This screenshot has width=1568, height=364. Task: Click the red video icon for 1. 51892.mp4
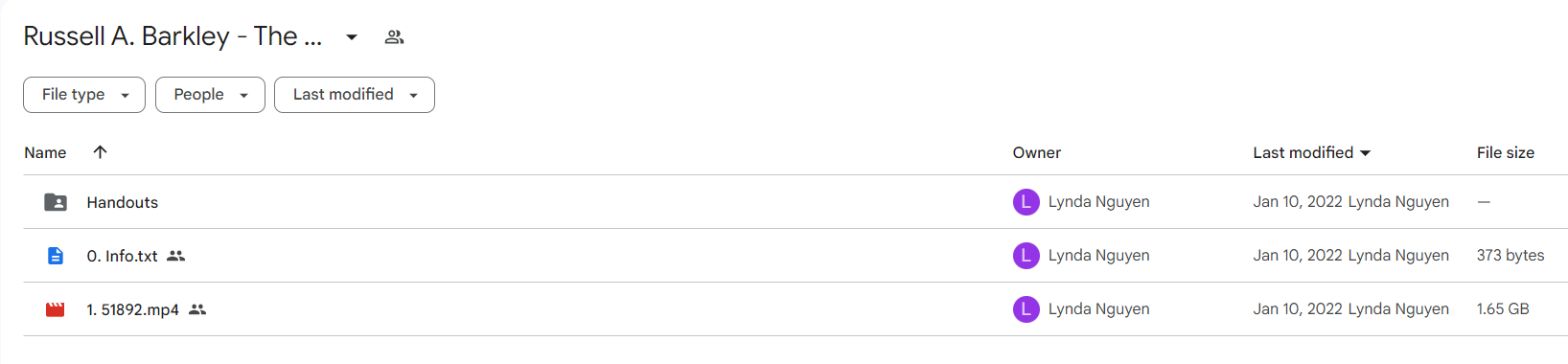point(56,309)
